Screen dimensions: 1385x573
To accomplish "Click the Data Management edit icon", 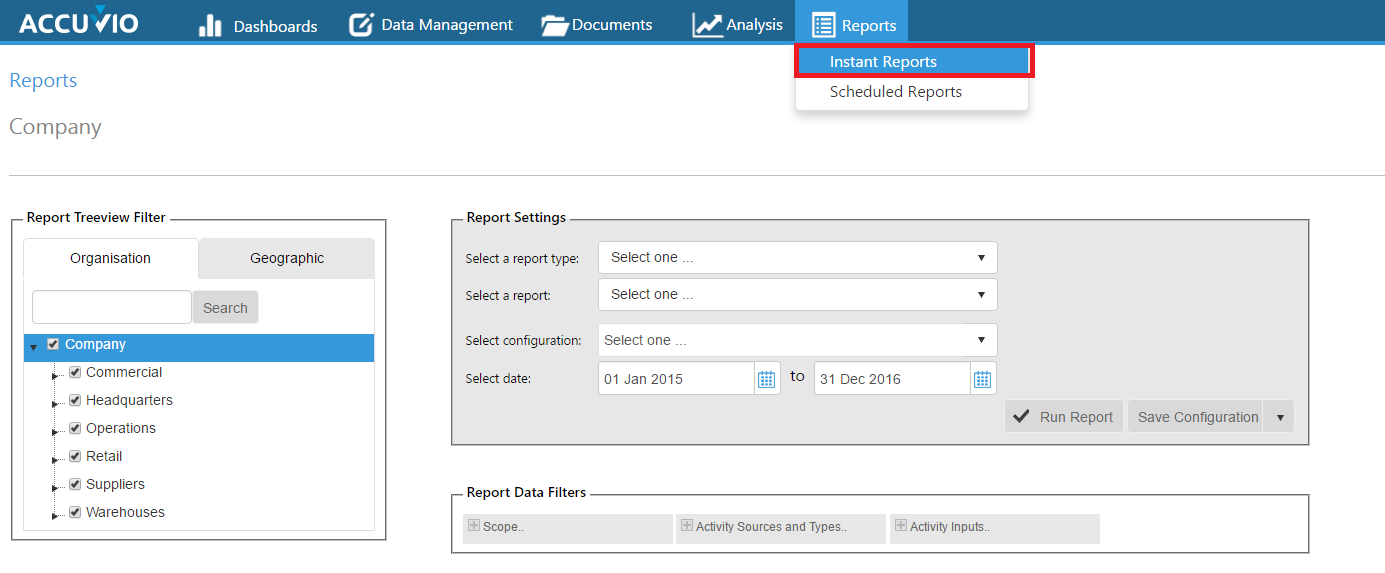I will click(x=361, y=25).
